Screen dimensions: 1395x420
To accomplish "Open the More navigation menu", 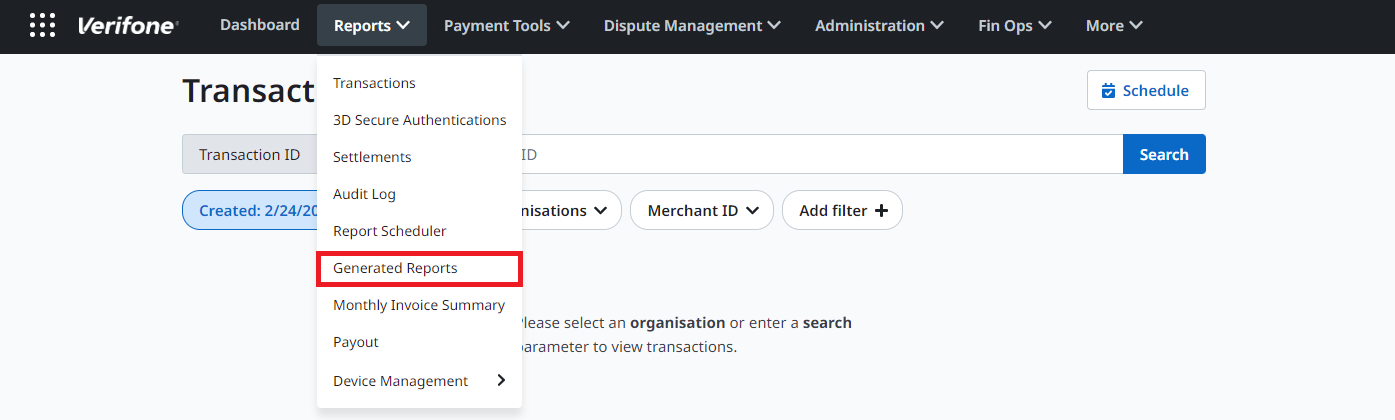I will pos(1114,25).
